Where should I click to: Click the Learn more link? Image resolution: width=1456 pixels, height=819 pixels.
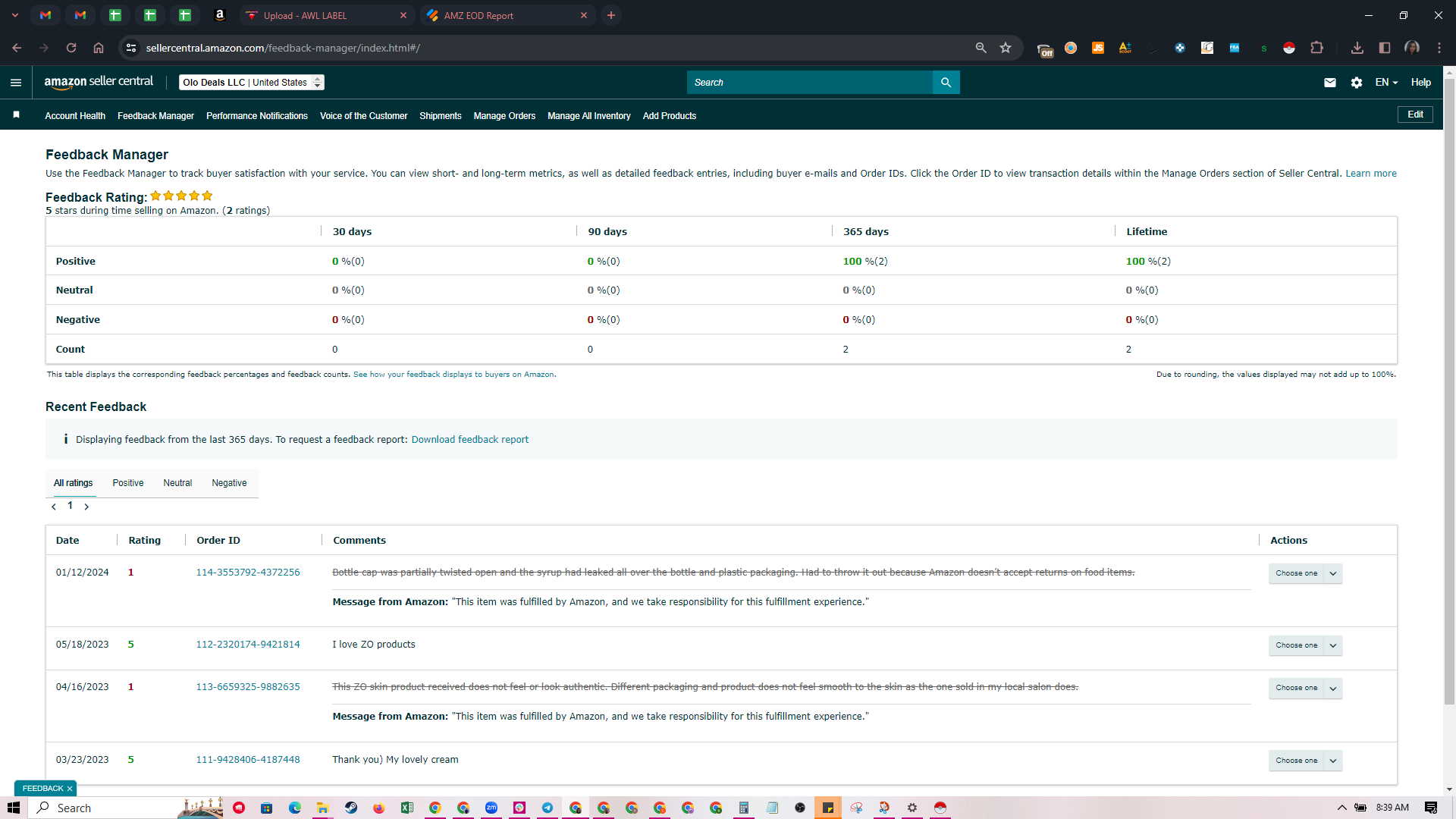pos(1370,174)
